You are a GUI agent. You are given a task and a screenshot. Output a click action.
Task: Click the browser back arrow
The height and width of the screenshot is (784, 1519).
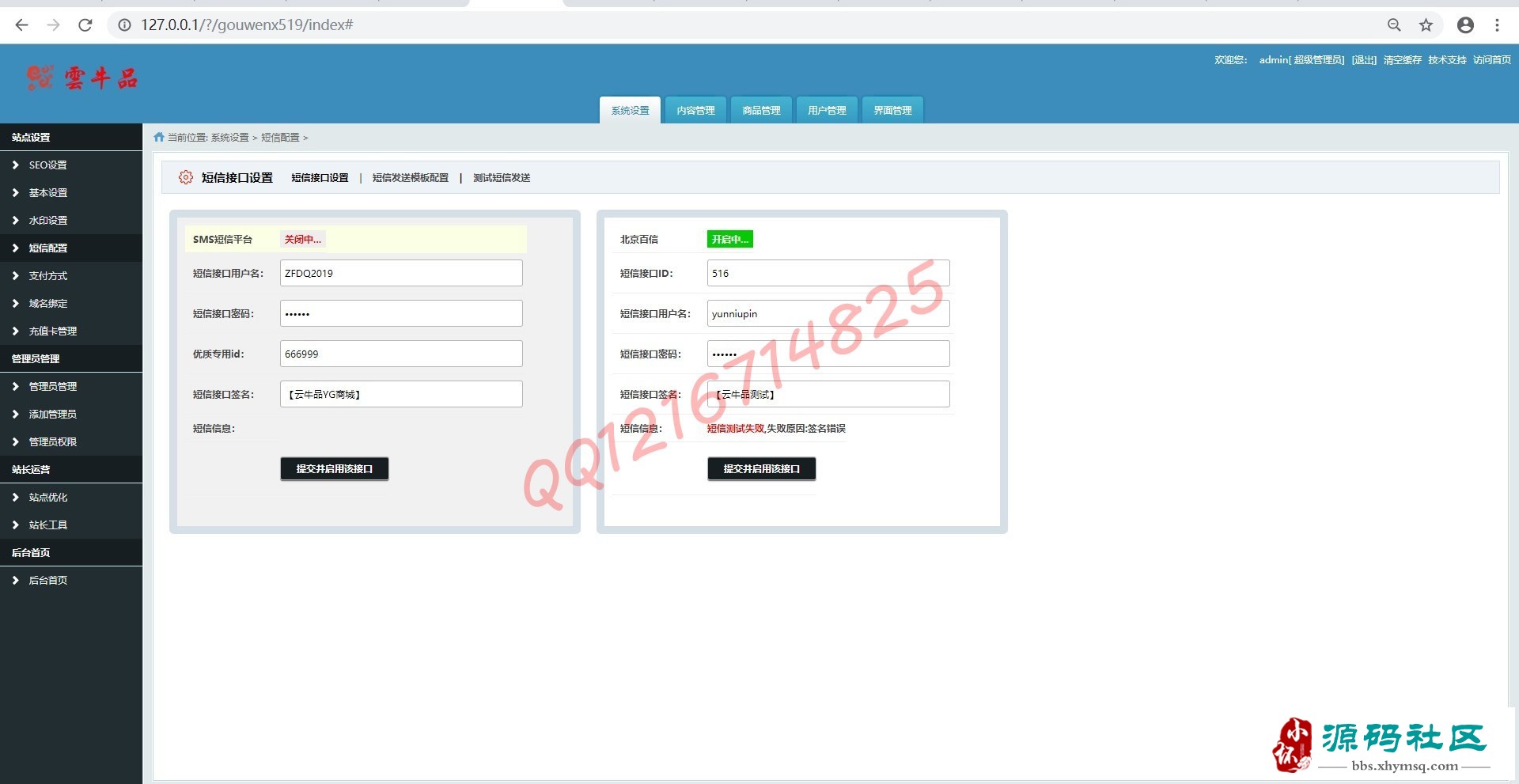coord(21,25)
